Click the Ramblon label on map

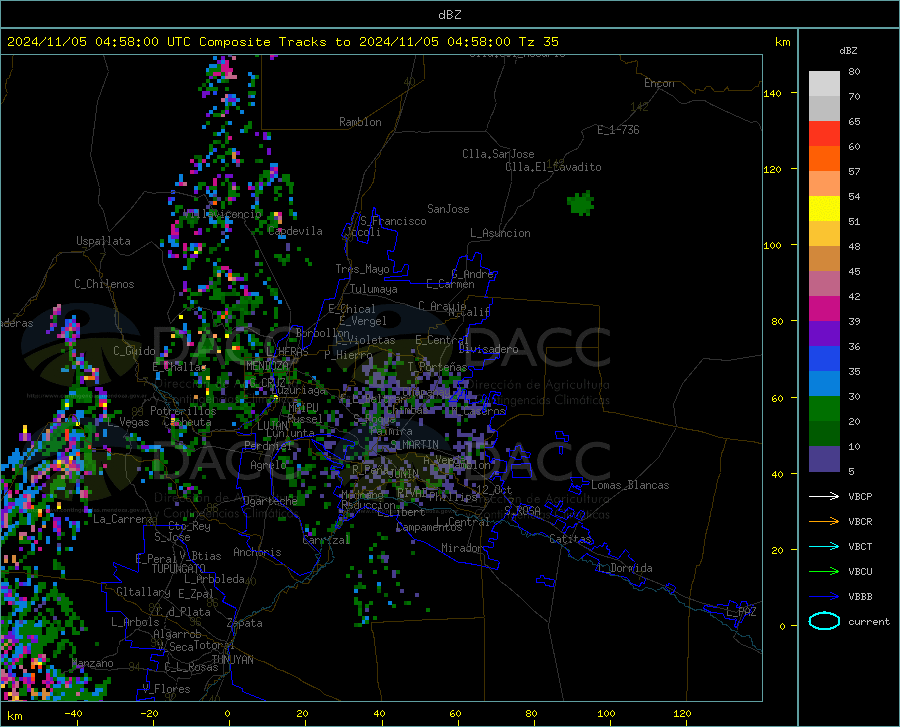pyautogui.click(x=360, y=122)
